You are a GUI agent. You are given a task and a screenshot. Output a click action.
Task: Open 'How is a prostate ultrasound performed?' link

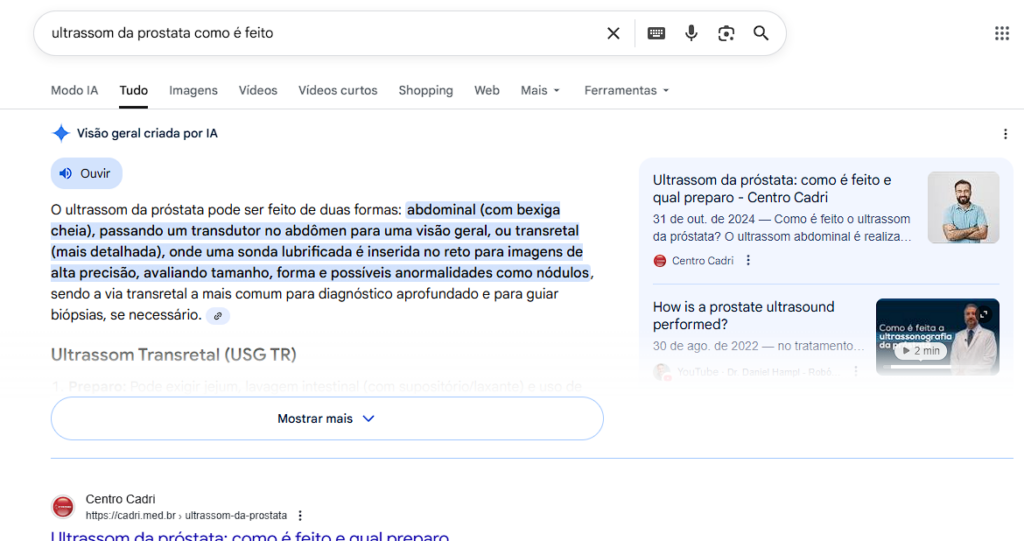coord(743,315)
